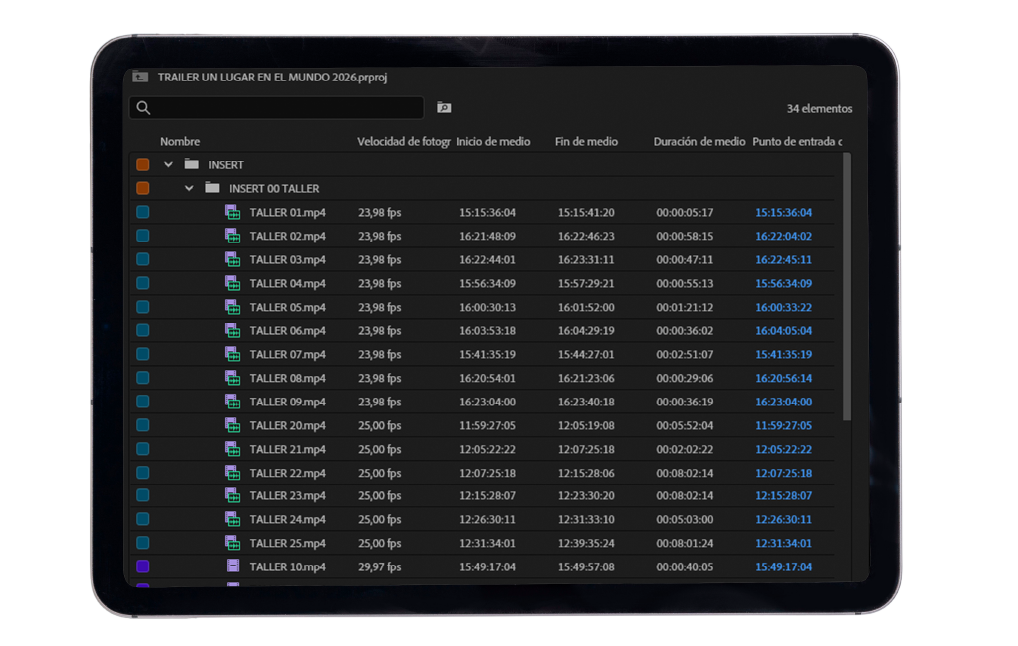Click the TALLER 10.mp4 clip icon

(232, 567)
